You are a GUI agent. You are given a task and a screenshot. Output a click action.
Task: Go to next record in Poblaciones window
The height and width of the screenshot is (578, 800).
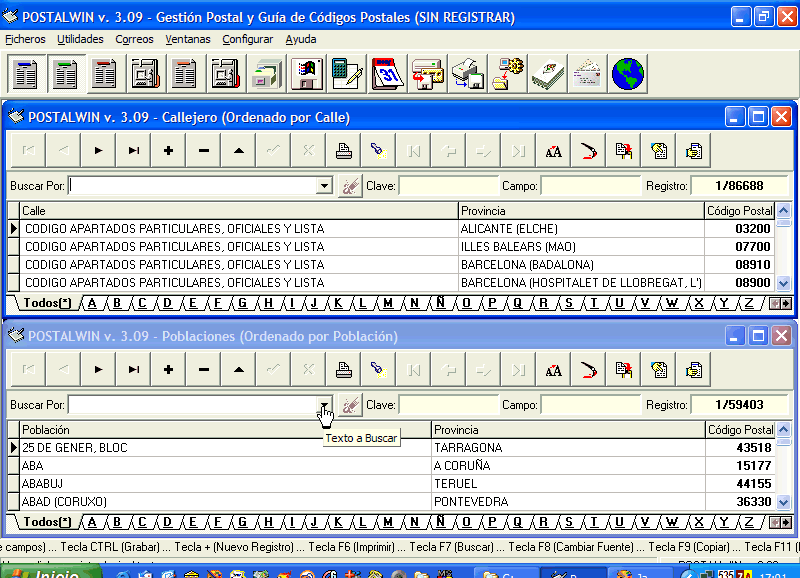tap(98, 369)
